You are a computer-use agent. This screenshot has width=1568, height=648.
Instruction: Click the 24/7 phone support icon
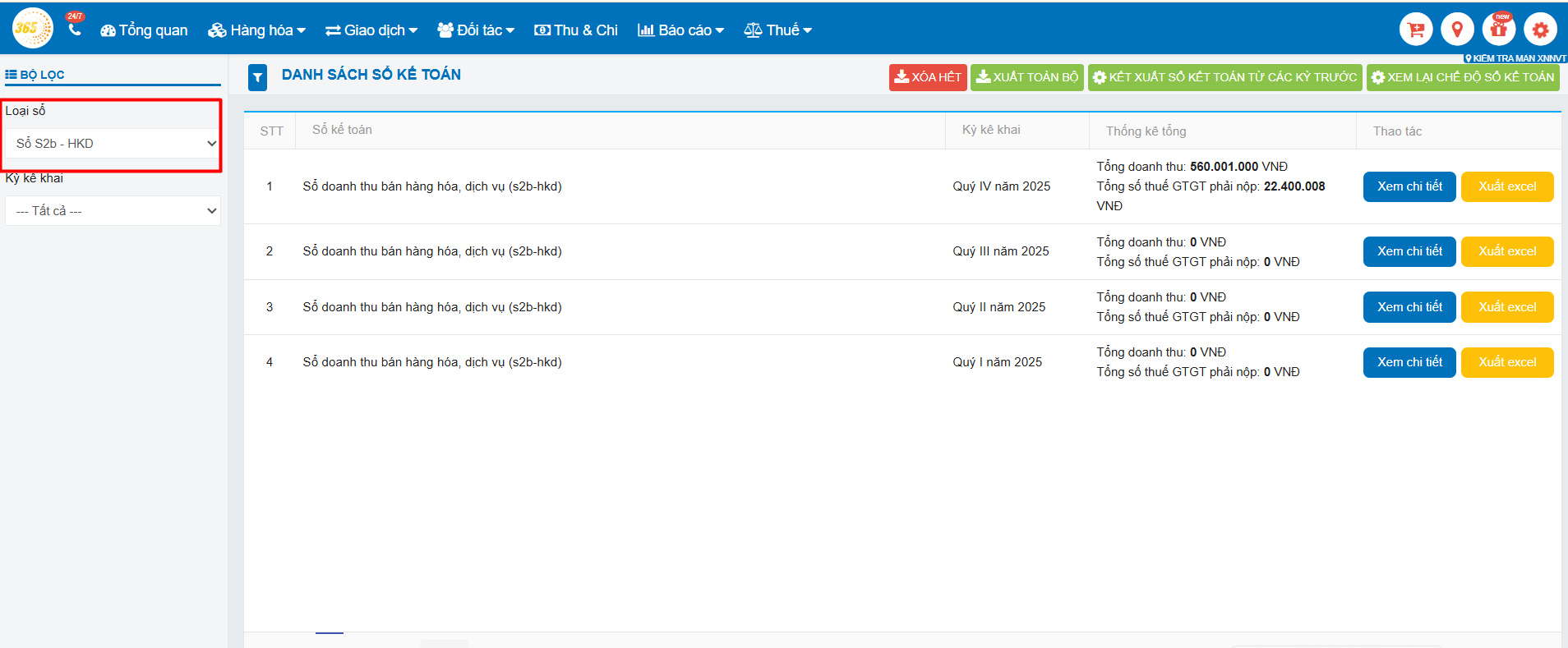pos(75,30)
